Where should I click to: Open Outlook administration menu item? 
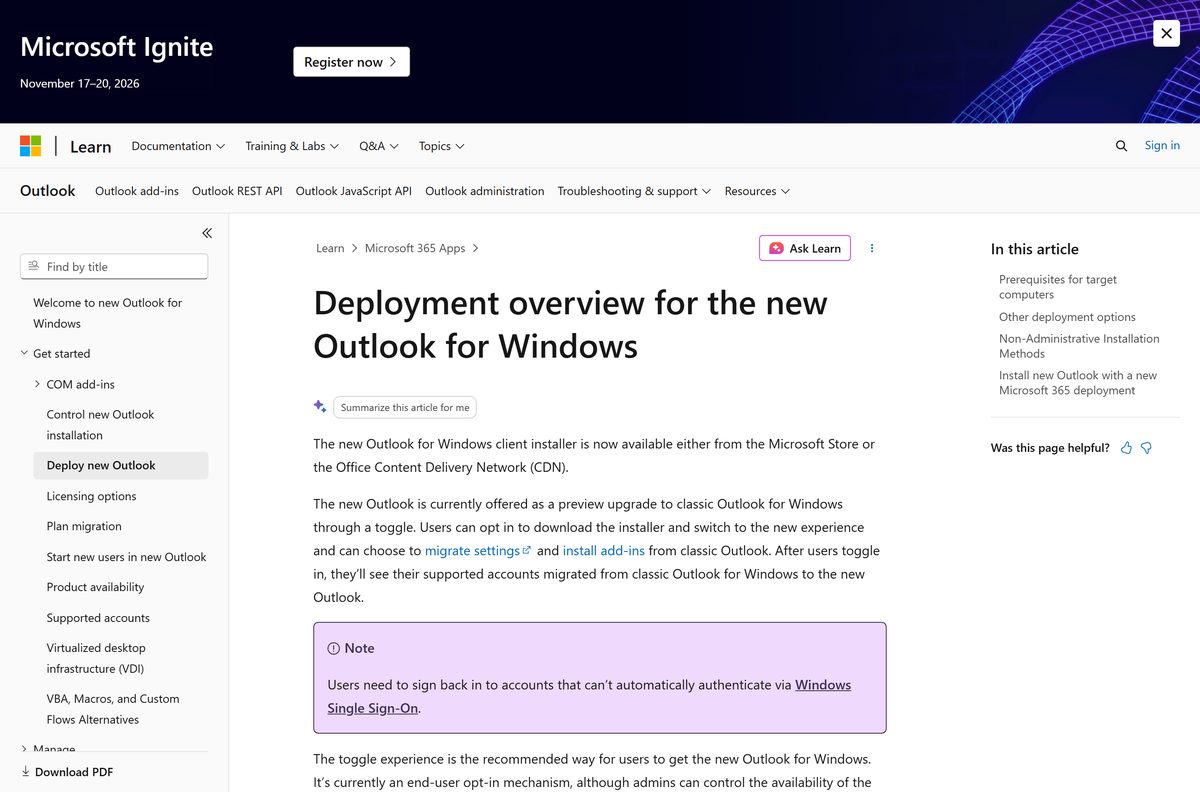pos(485,191)
